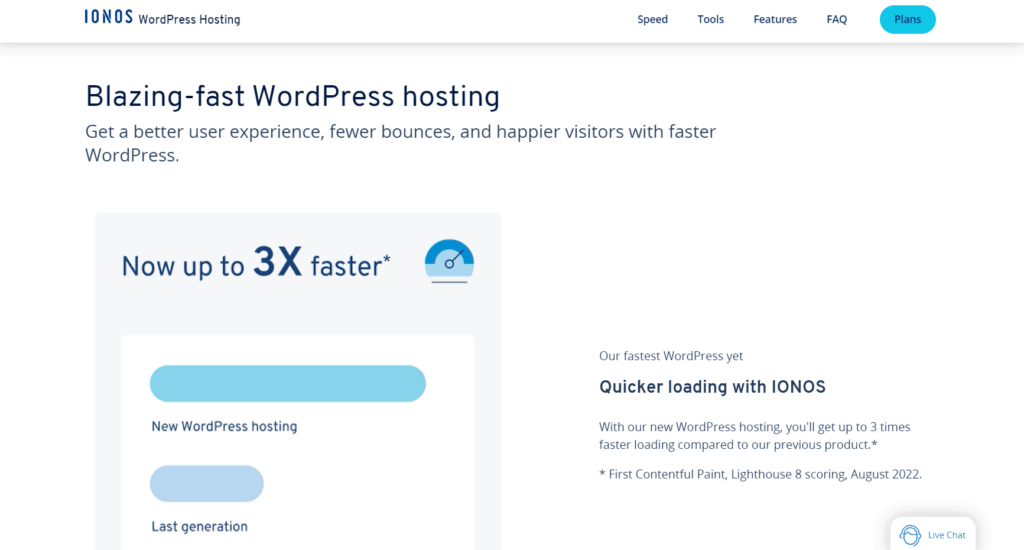The height and width of the screenshot is (550, 1024).
Task: Click the IONOS logo
Action: [108, 17]
